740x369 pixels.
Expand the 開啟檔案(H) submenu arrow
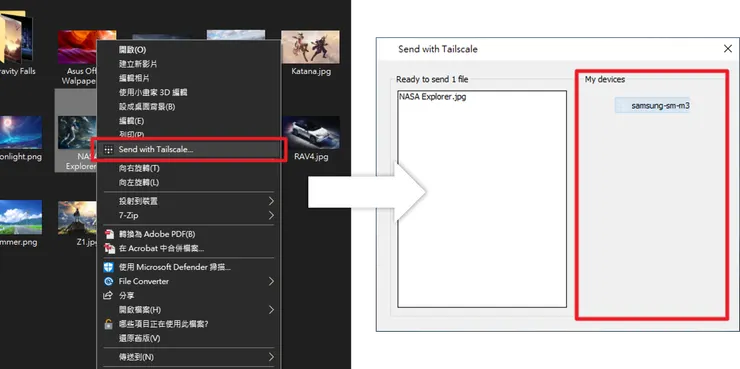(271, 310)
